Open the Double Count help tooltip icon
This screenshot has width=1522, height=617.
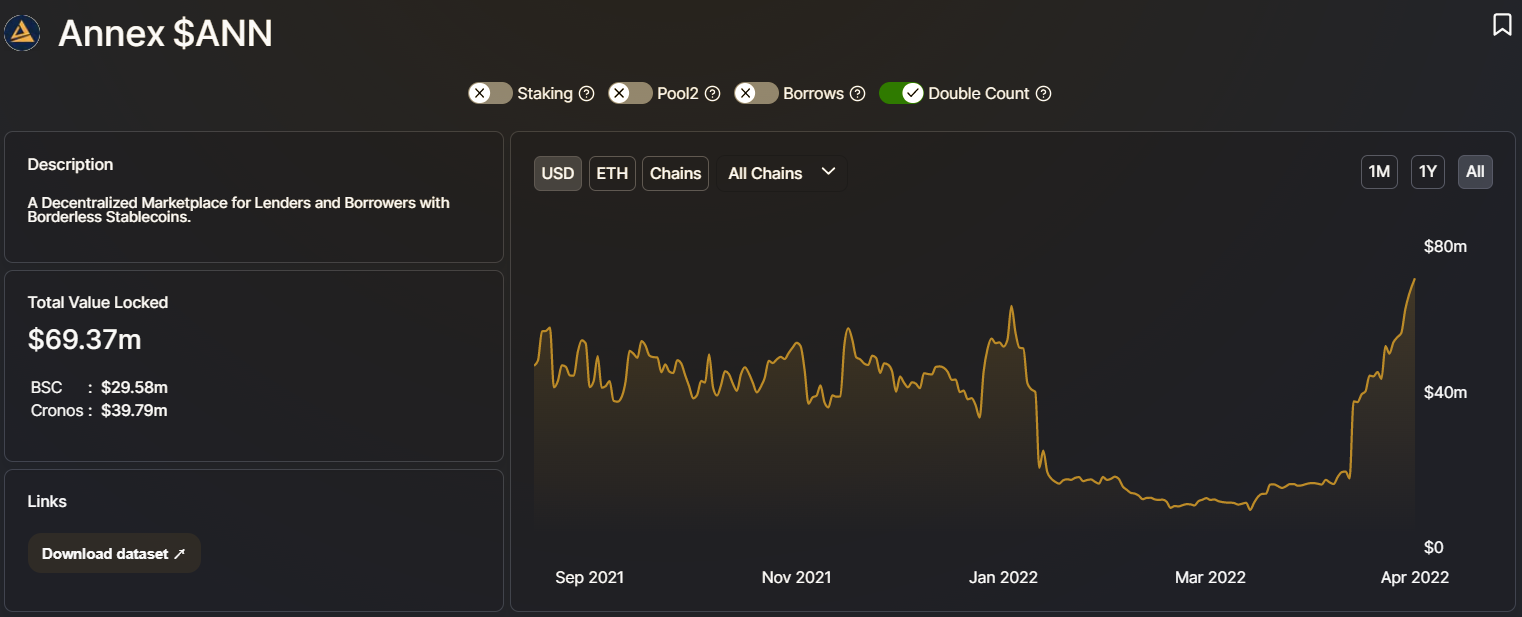coord(1043,93)
